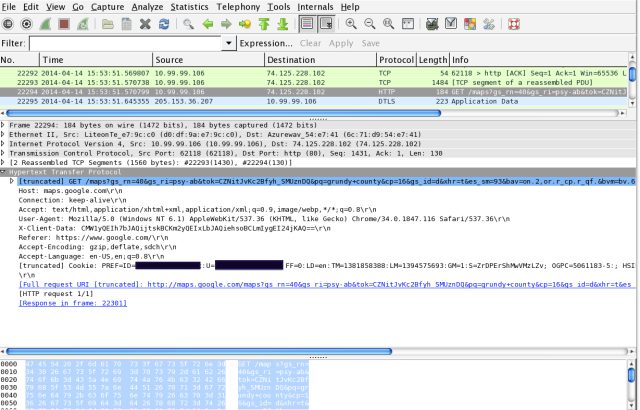640x410 pixels.
Task: Edit display filters icon
Action: [x=451, y=24]
